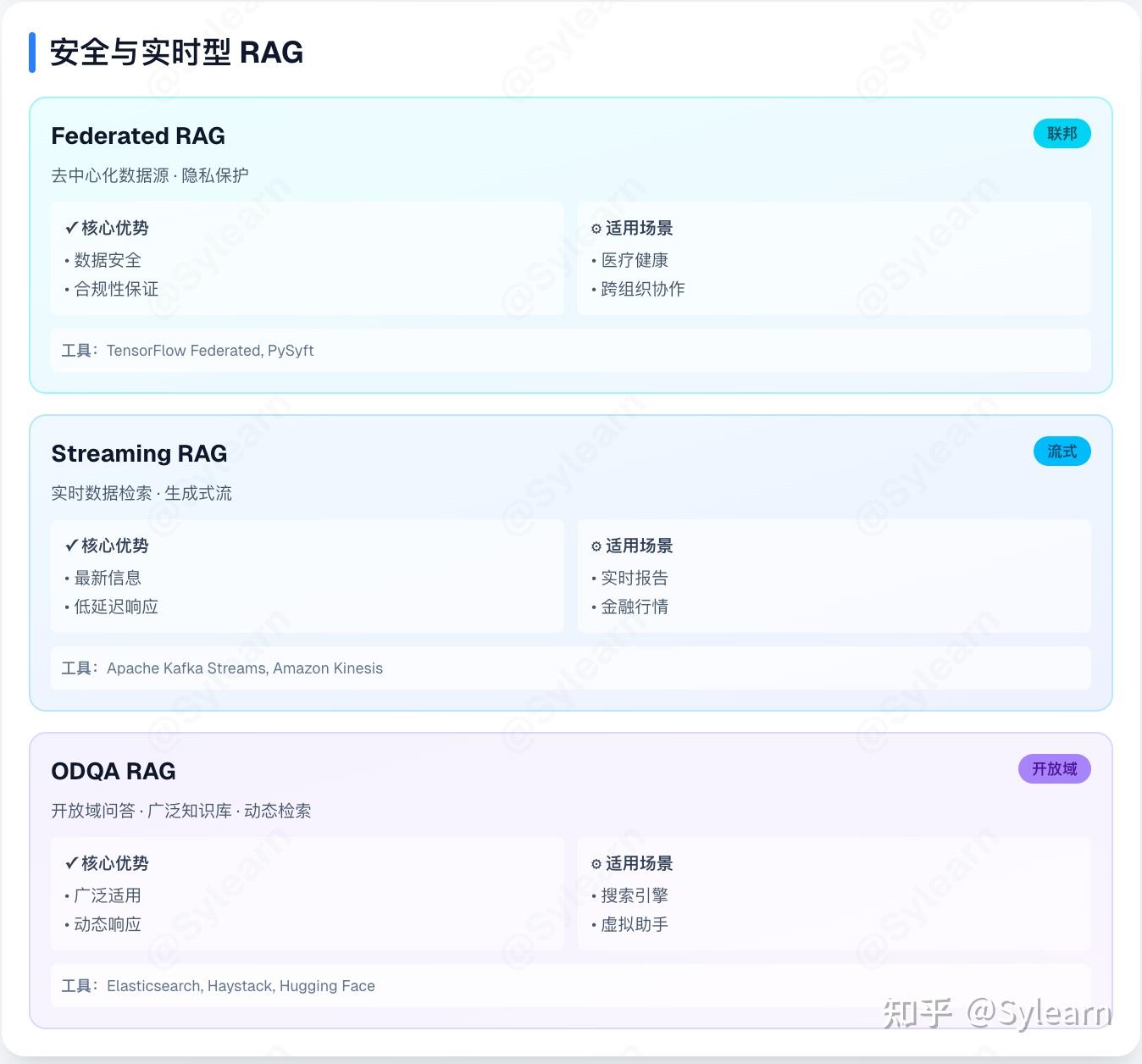Expand the Federated RAG card
This screenshot has width=1142, height=1064.
tap(138, 136)
